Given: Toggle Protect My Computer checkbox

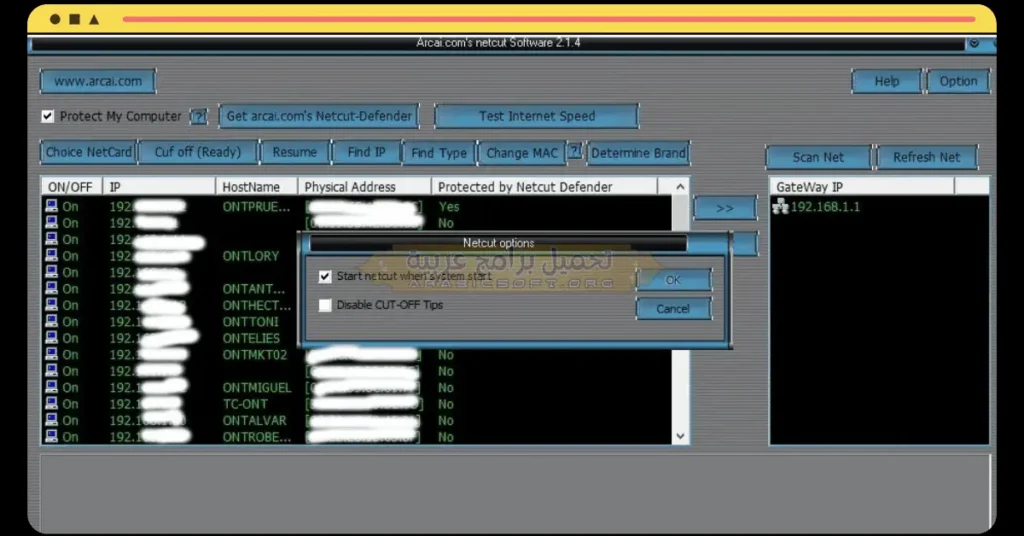Looking at the screenshot, I should (48, 116).
